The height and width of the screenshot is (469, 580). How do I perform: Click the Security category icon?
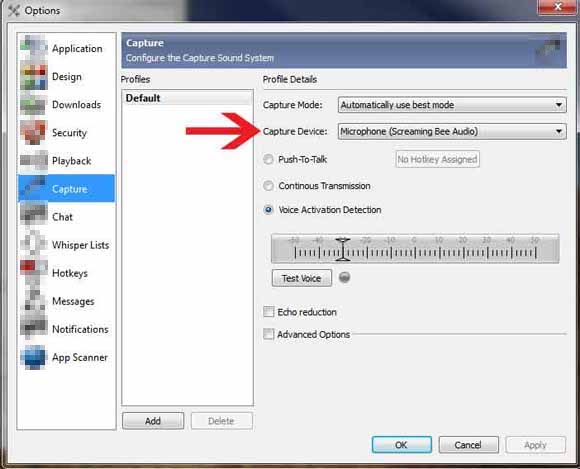[x=34, y=132]
